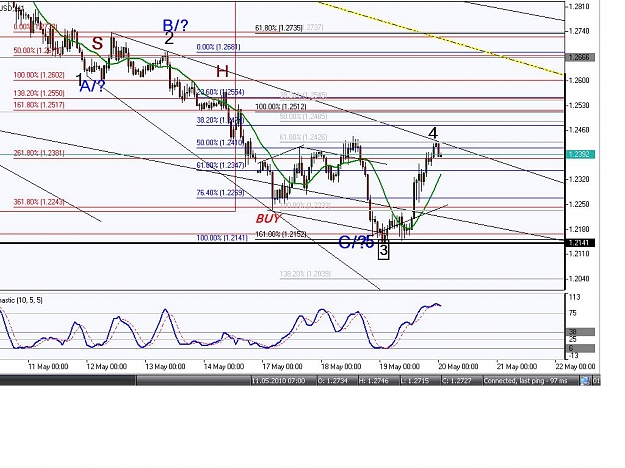Click the black 1.2141 price level marker
Screen dimensions: 625x468
coord(580,243)
